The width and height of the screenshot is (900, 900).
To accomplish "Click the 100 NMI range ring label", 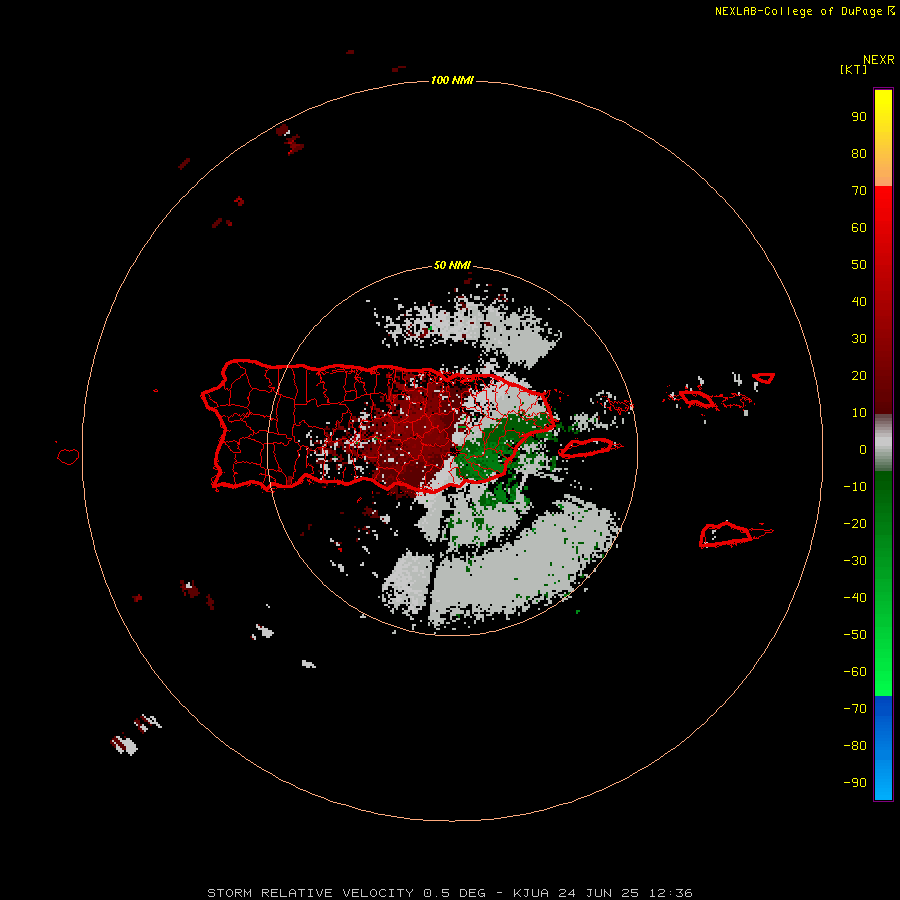I will (x=452, y=80).
